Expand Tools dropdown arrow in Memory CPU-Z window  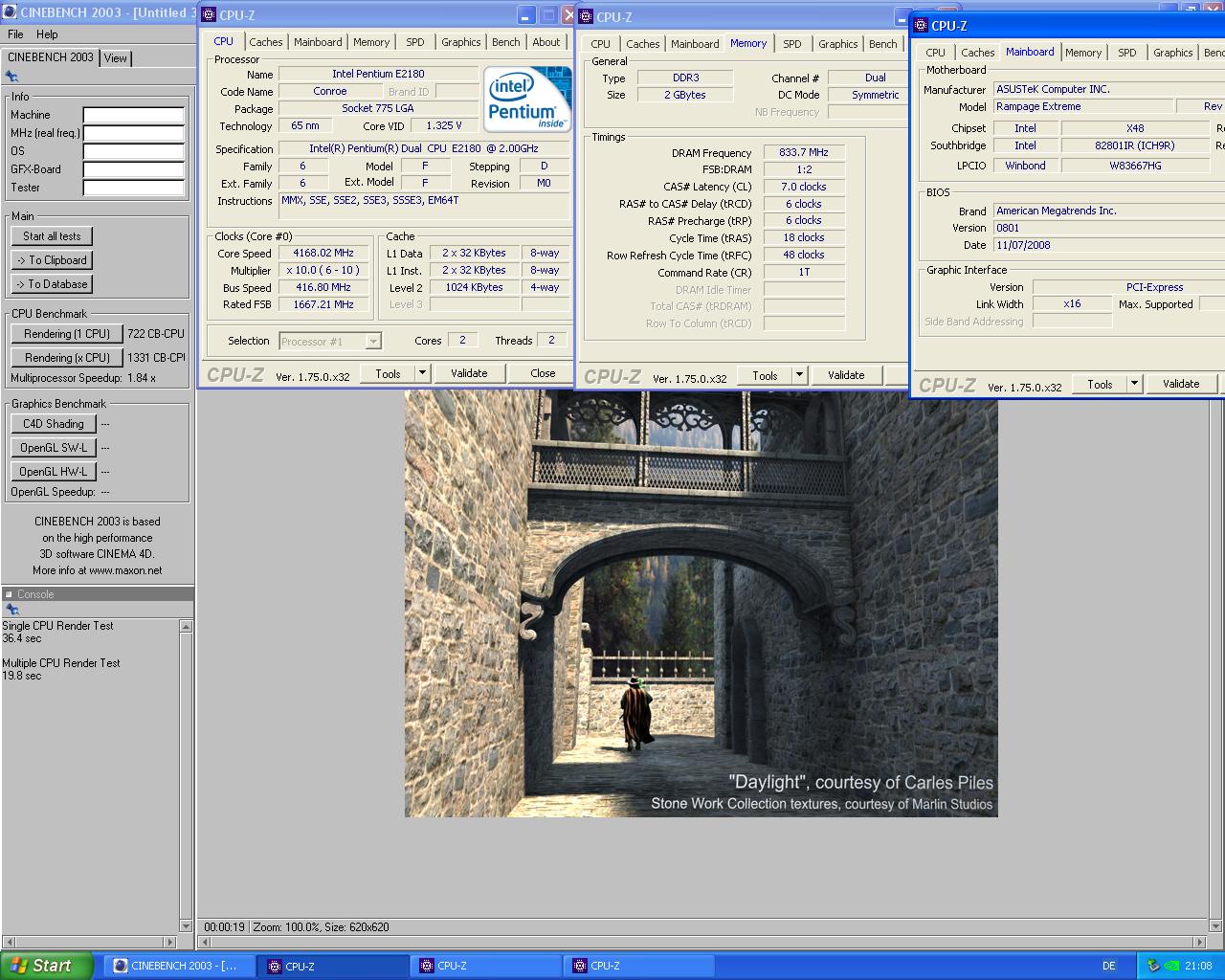pos(799,375)
